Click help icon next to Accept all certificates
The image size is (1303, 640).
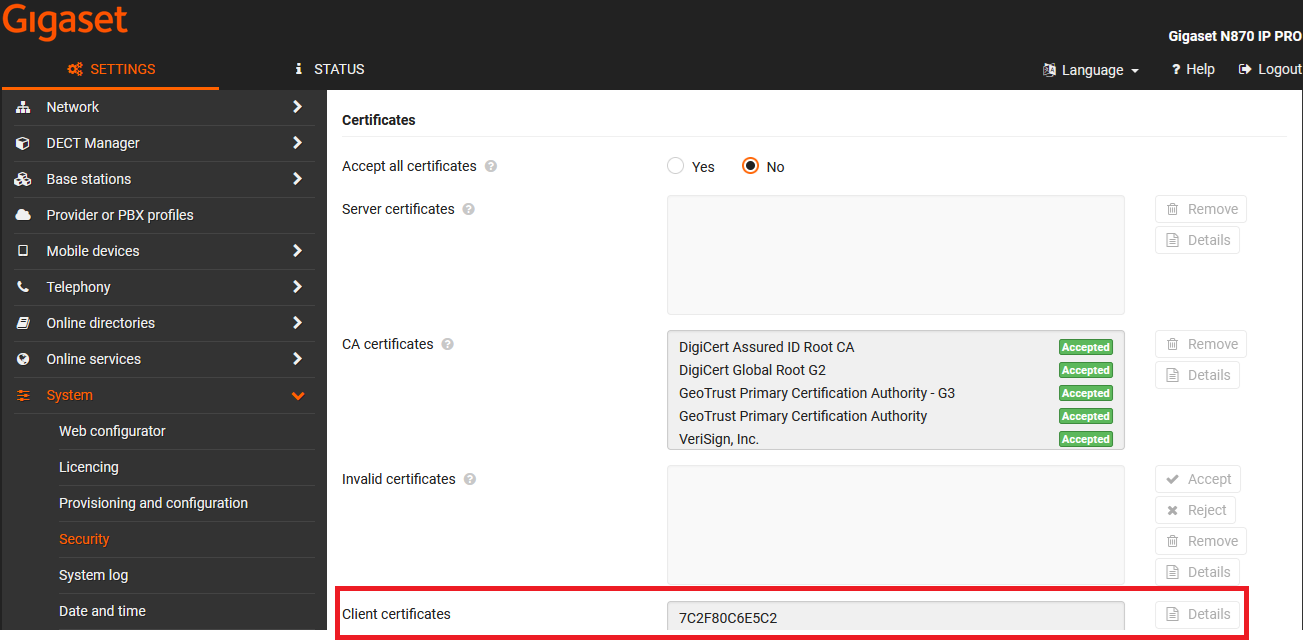point(491,166)
